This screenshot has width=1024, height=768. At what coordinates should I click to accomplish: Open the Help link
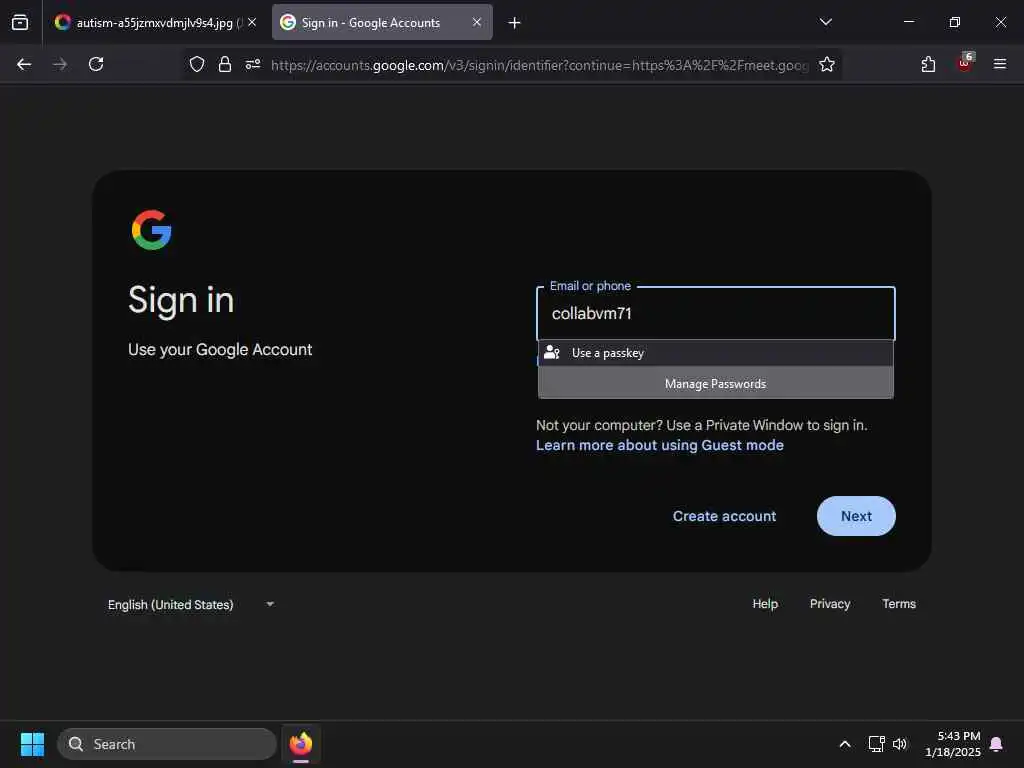click(765, 604)
